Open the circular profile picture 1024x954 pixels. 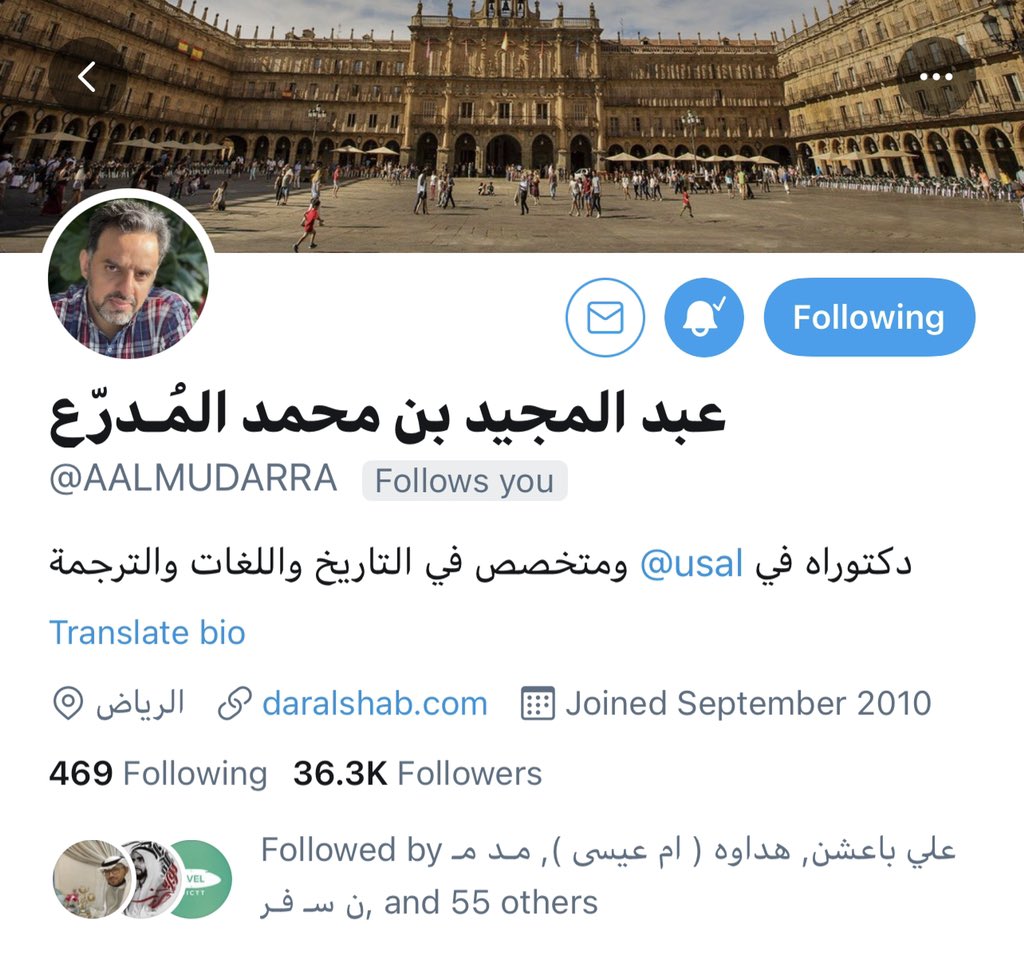point(129,278)
